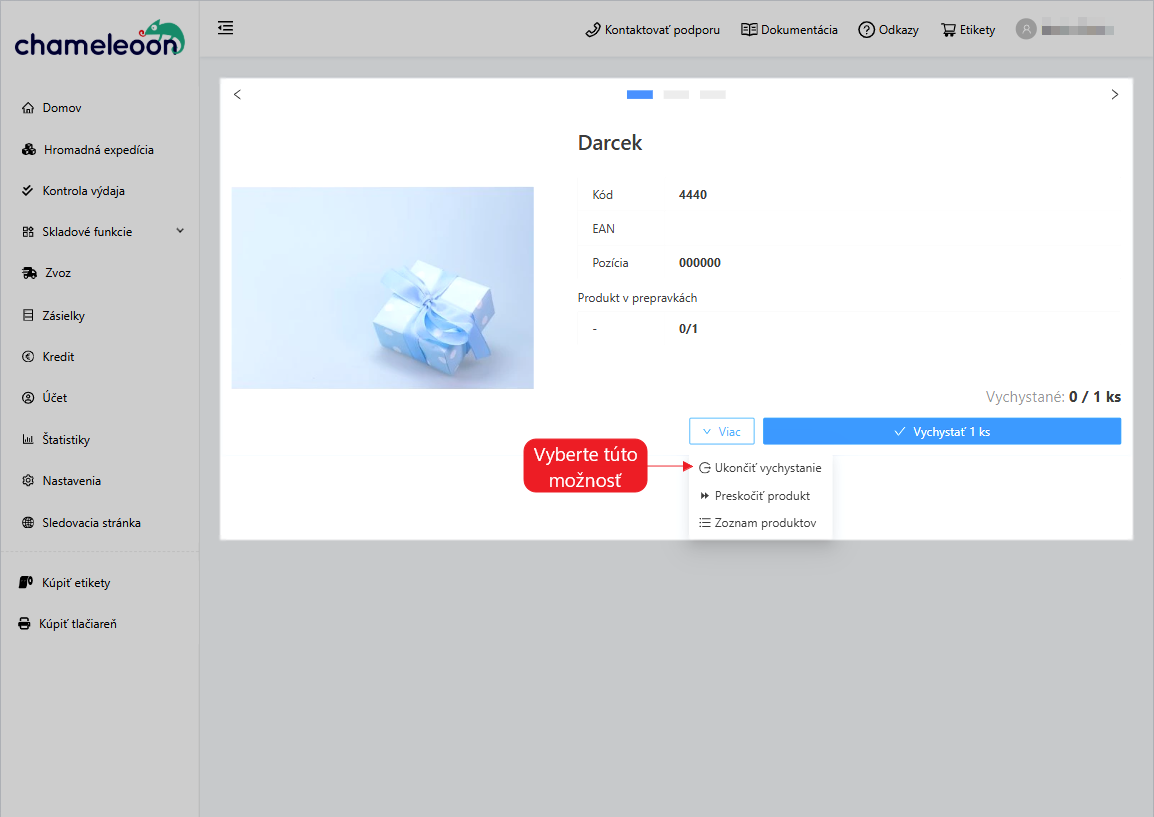
Task: Click the gear icon beside Nastavenia
Action: (x=28, y=481)
